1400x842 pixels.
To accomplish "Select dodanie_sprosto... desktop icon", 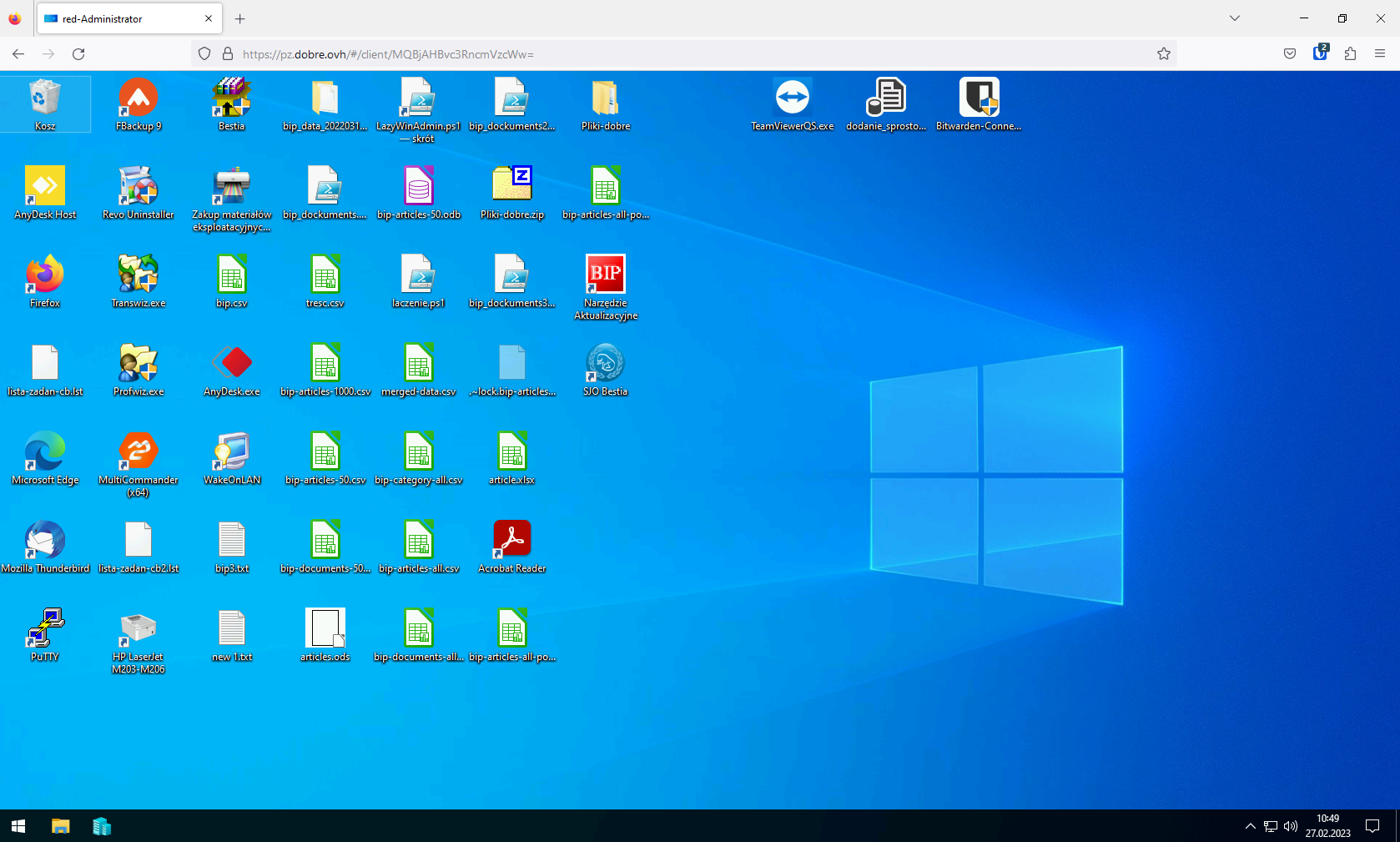I will [886, 104].
